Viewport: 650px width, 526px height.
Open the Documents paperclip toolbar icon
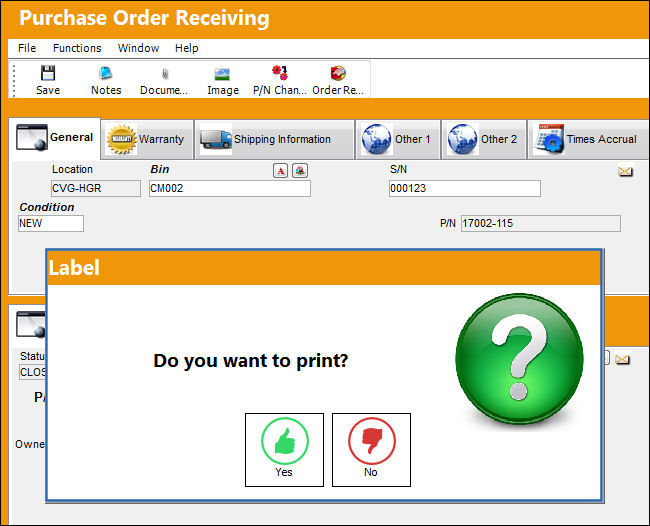click(x=164, y=80)
